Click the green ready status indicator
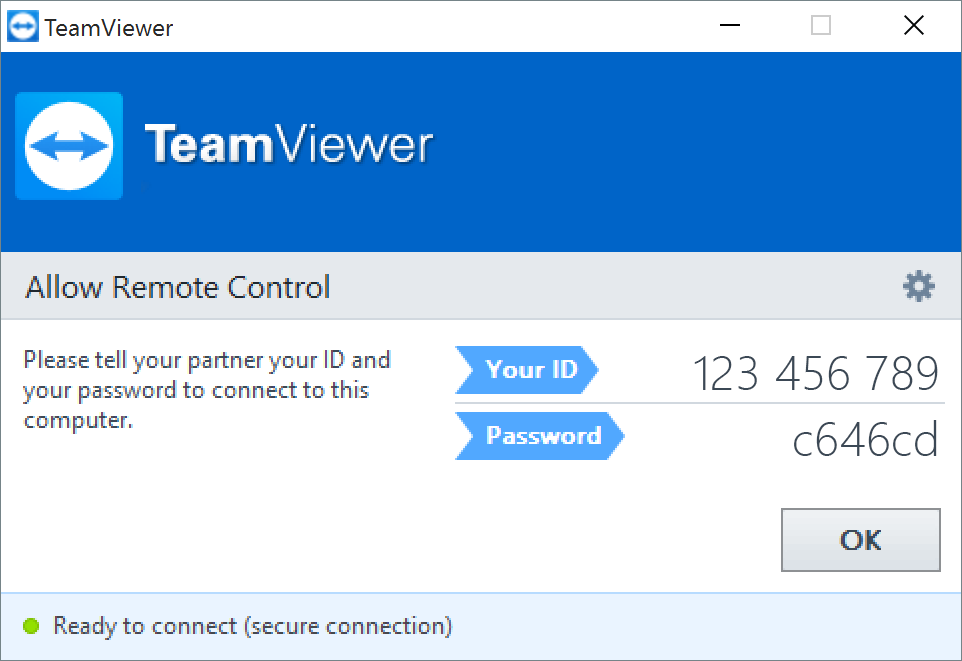 click(32, 626)
